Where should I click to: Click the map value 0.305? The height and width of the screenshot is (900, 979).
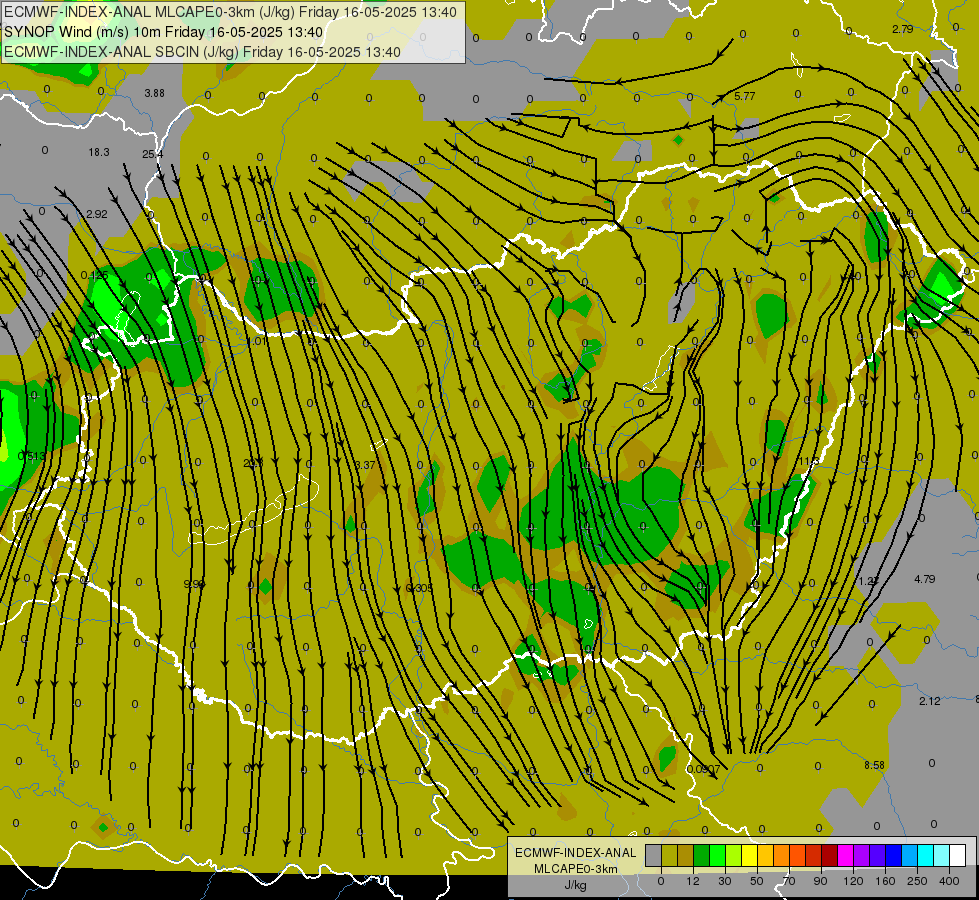click(419, 588)
